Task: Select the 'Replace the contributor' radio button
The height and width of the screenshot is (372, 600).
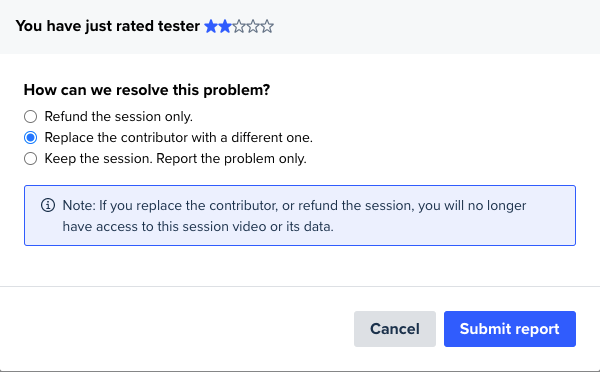Action: (31, 137)
